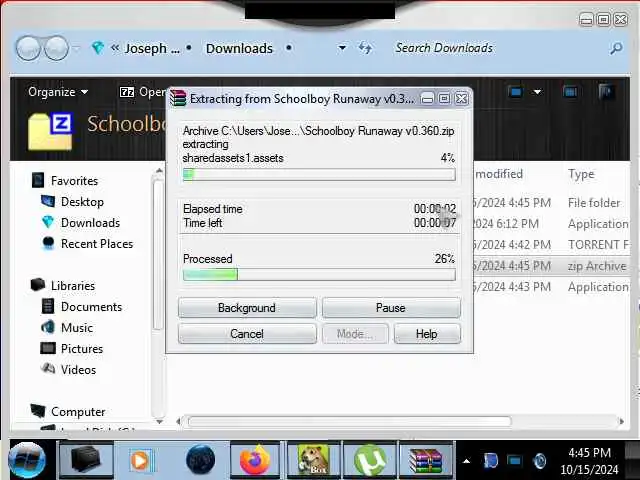Switch to WinRAR in the taskbar

tap(426, 460)
